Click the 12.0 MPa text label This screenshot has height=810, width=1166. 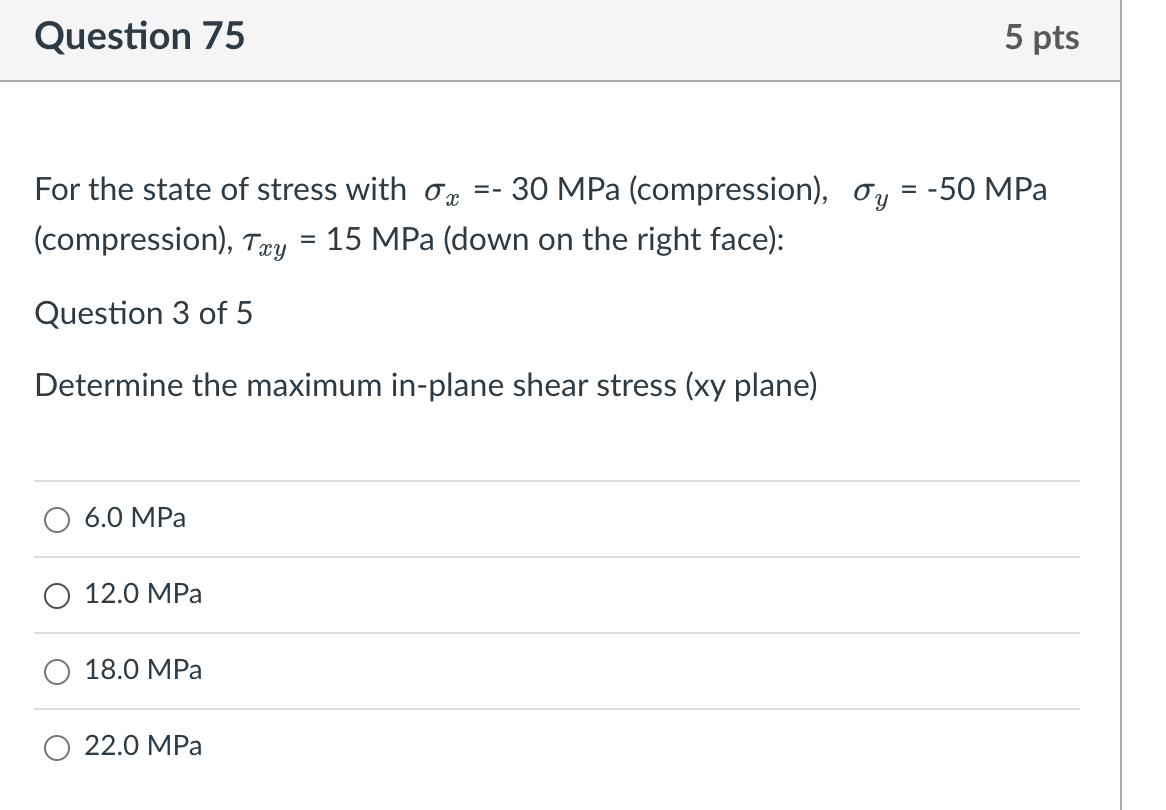[x=143, y=594]
